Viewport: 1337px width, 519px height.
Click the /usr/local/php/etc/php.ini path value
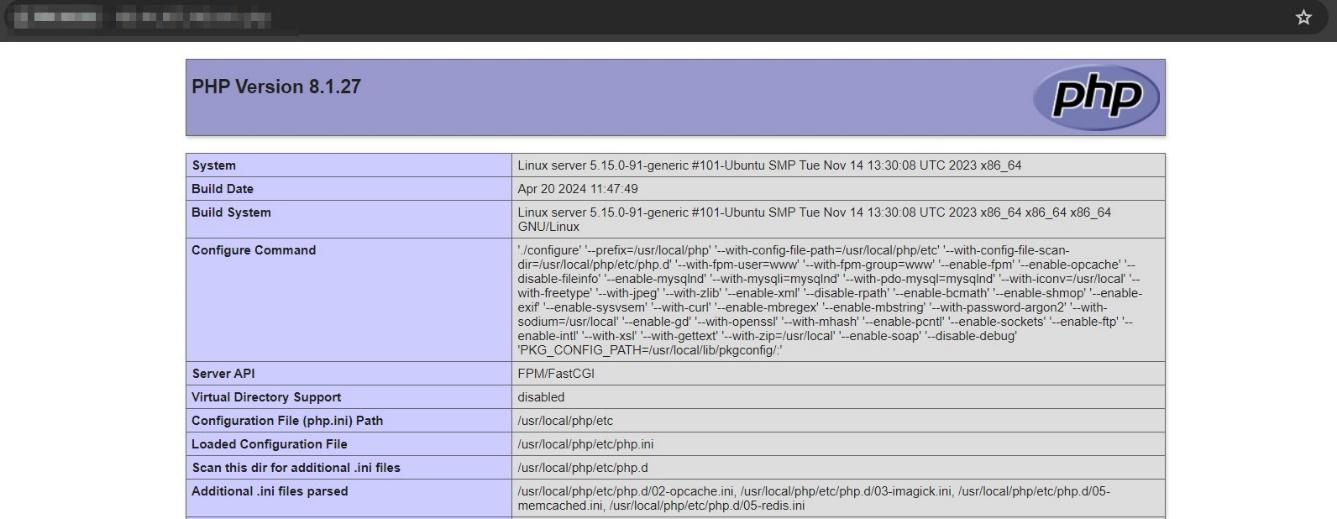(586, 444)
